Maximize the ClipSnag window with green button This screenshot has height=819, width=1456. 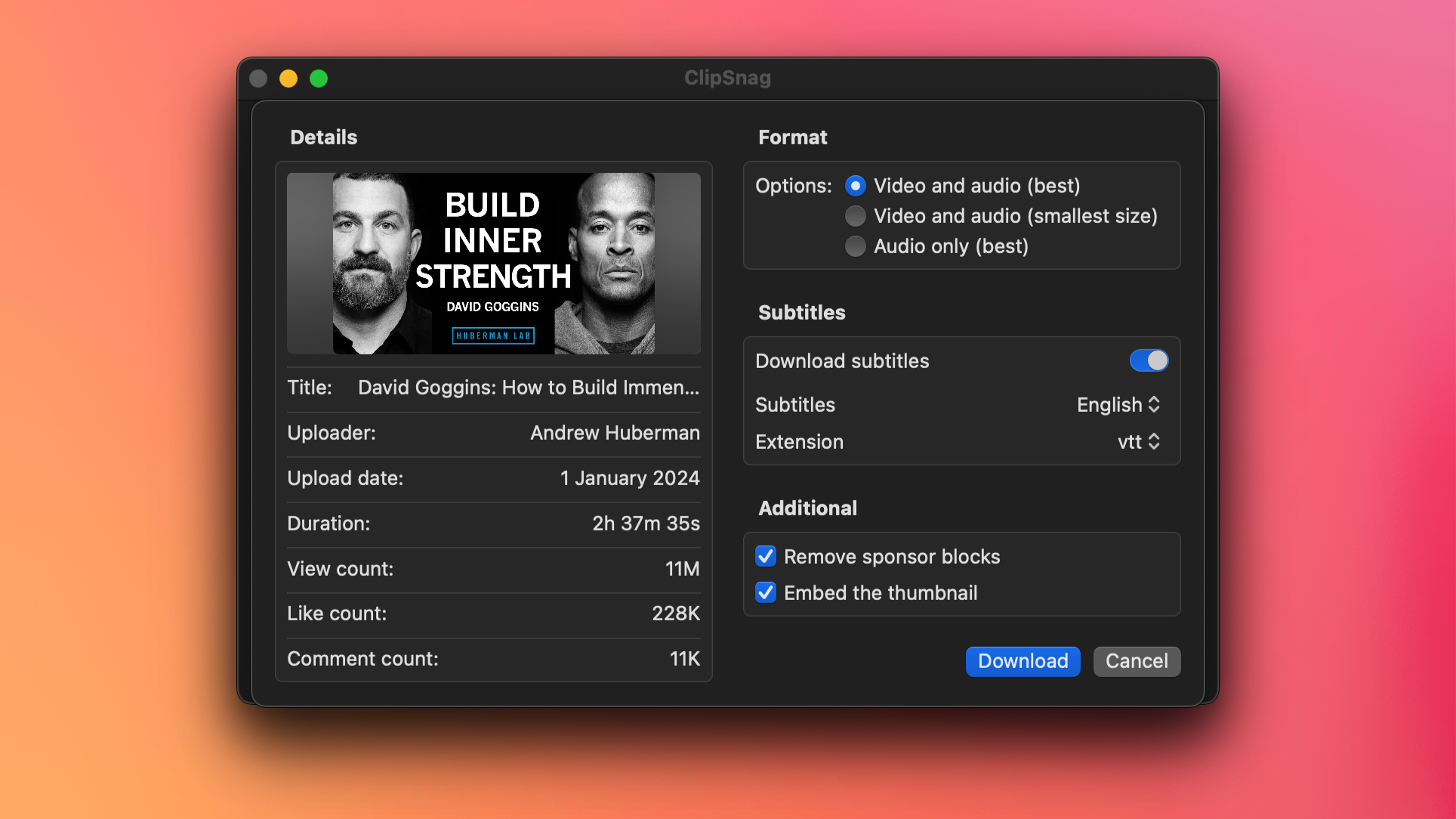(x=319, y=79)
